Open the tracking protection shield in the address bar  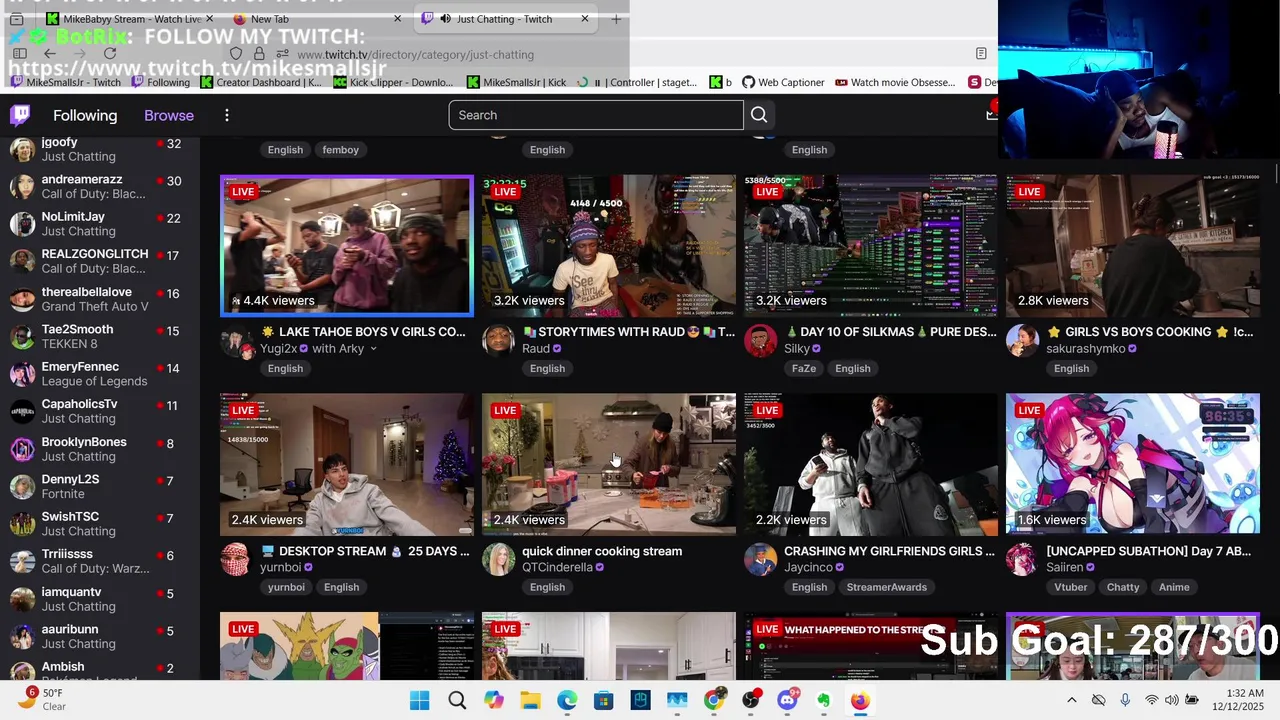[236, 54]
